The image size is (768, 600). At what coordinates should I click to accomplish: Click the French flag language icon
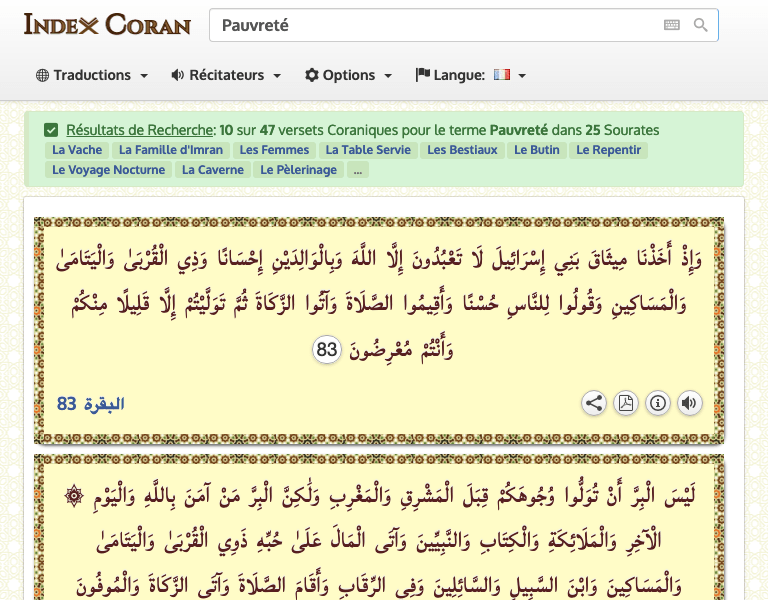502,74
